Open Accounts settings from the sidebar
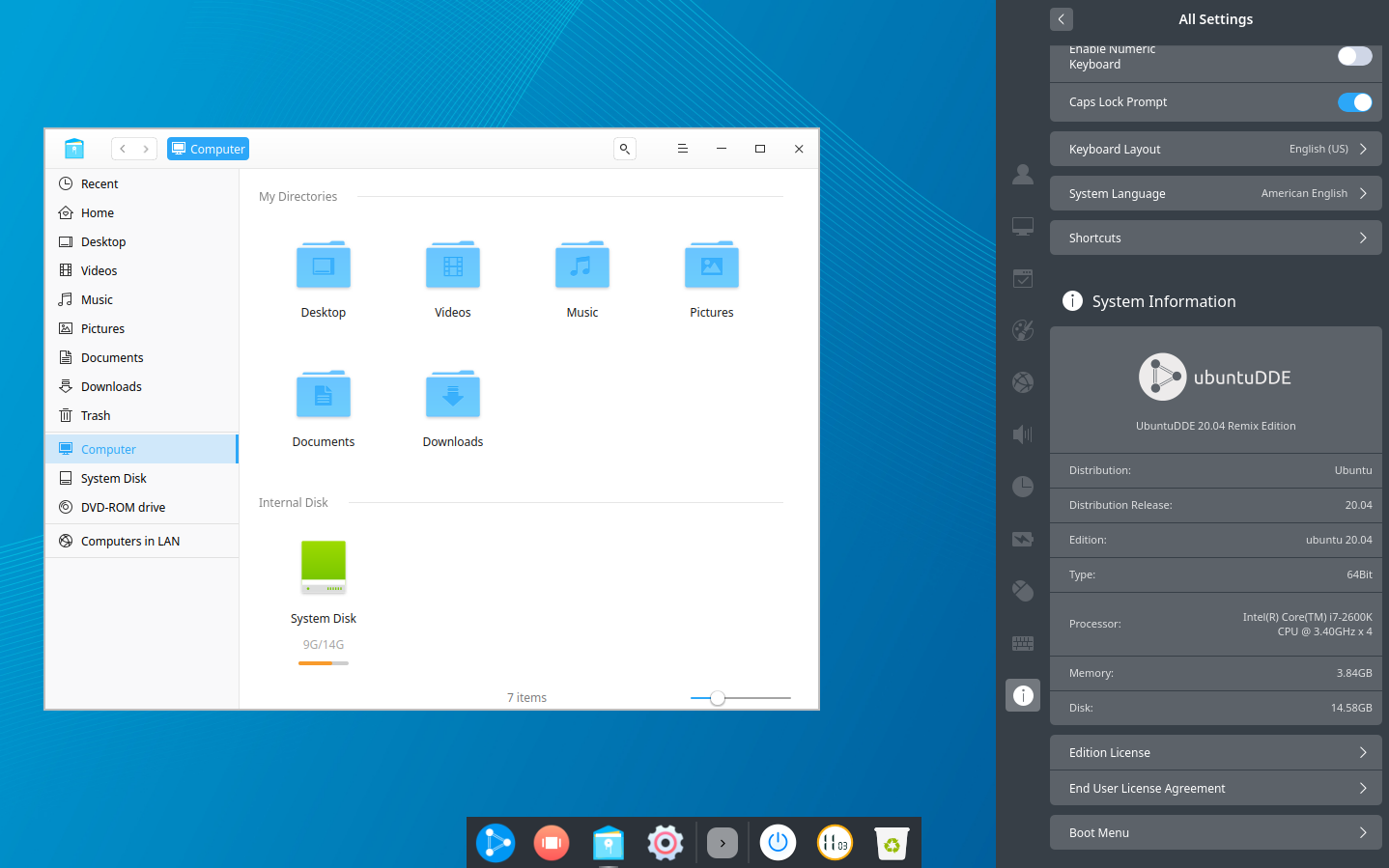This screenshot has width=1389, height=868. coord(1023,175)
